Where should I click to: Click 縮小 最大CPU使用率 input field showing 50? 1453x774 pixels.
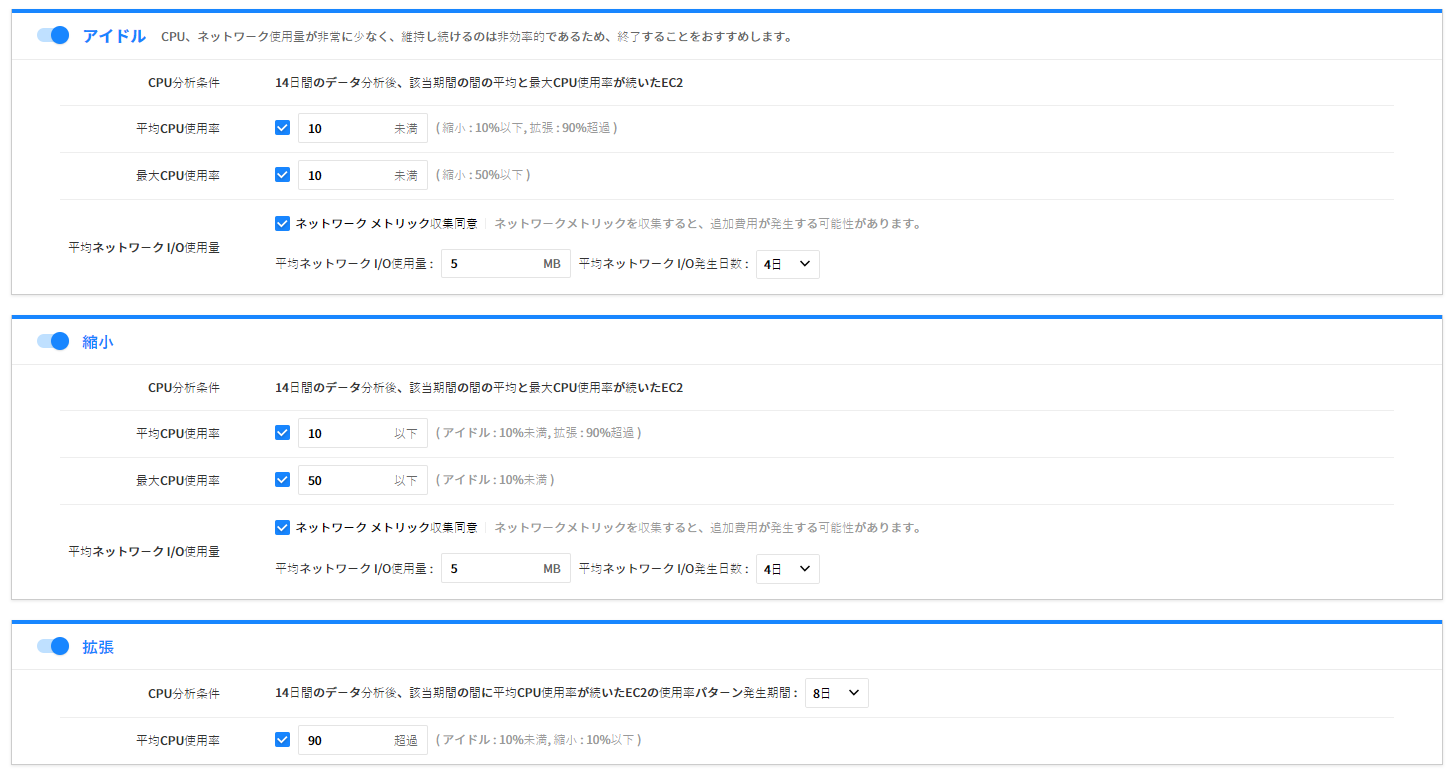tap(345, 480)
